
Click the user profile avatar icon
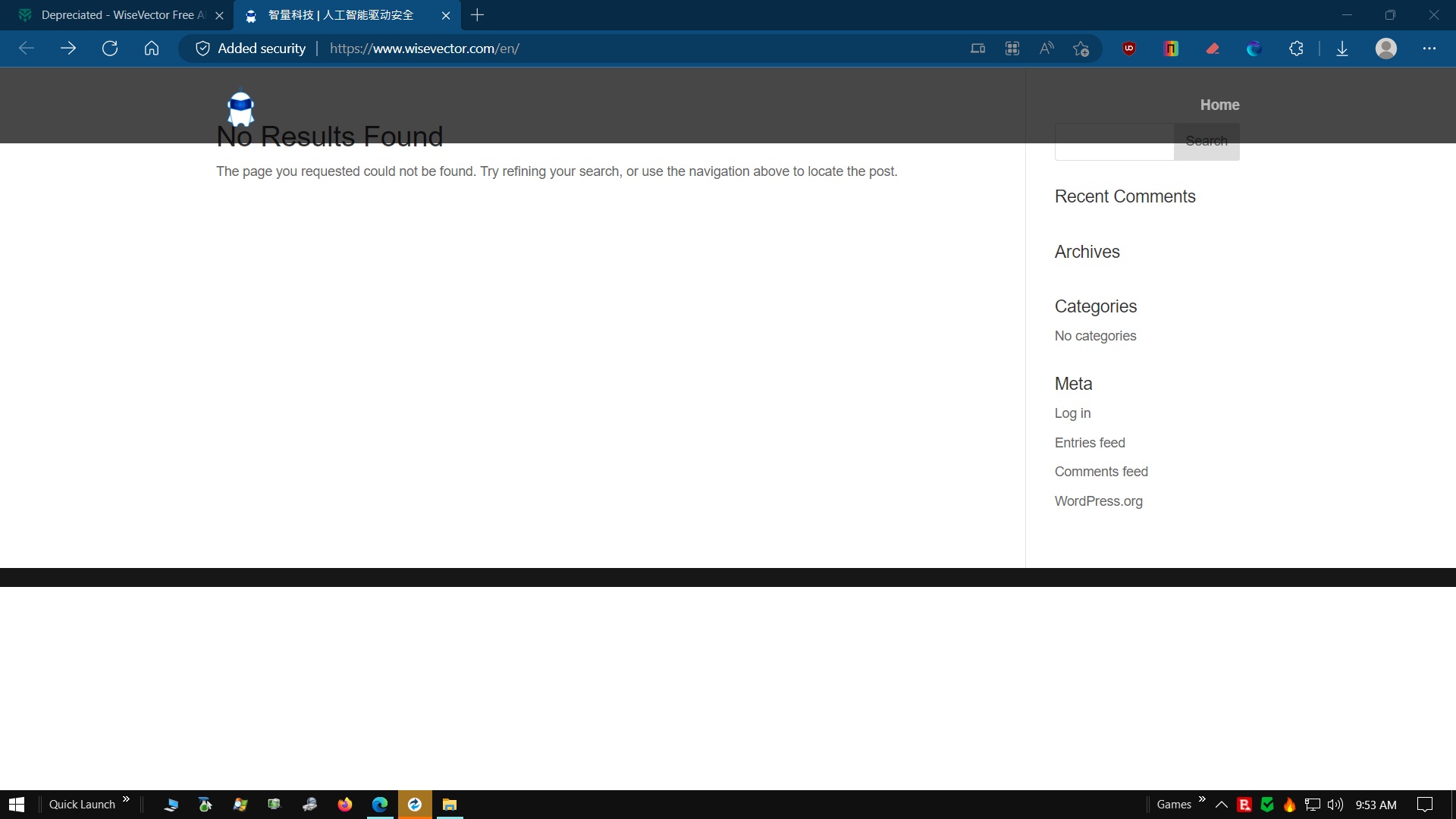(x=1386, y=49)
